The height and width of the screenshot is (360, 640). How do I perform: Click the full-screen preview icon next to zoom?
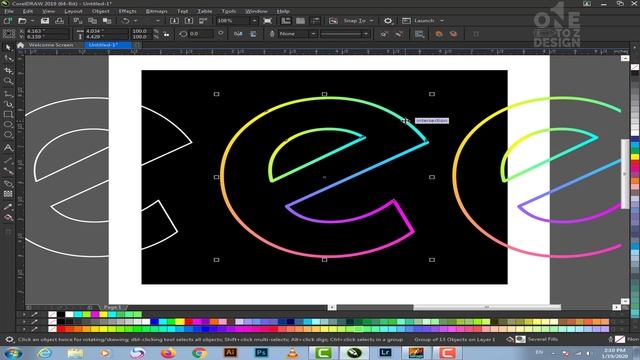[x=267, y=20]
